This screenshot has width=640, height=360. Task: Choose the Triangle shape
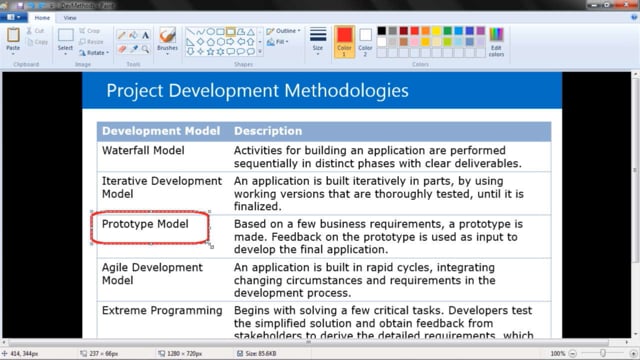(251, 31)
